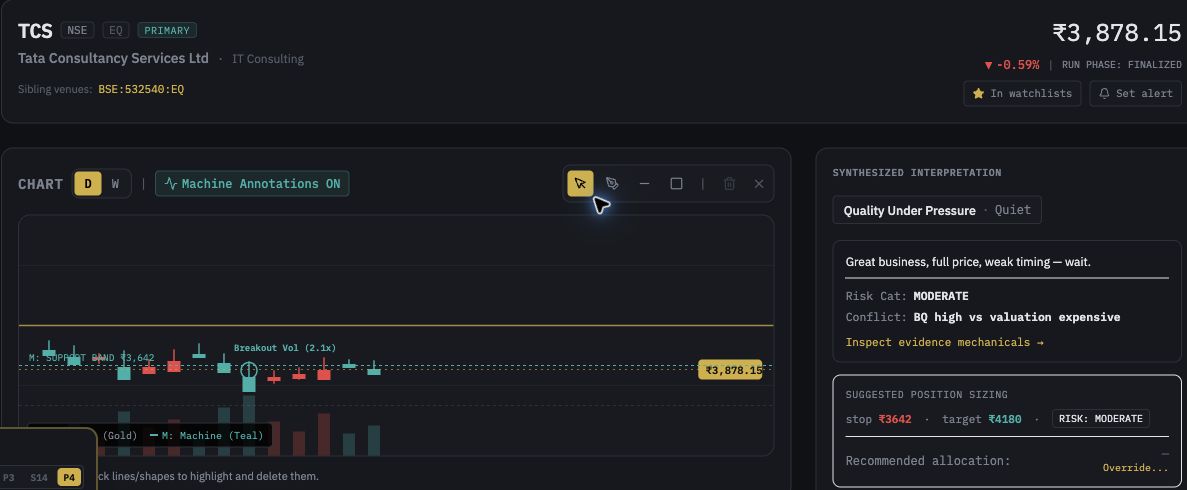Click the Risk Cat: MODERATE line
The width and height of the screenshot is (1187, 490).
907,296
